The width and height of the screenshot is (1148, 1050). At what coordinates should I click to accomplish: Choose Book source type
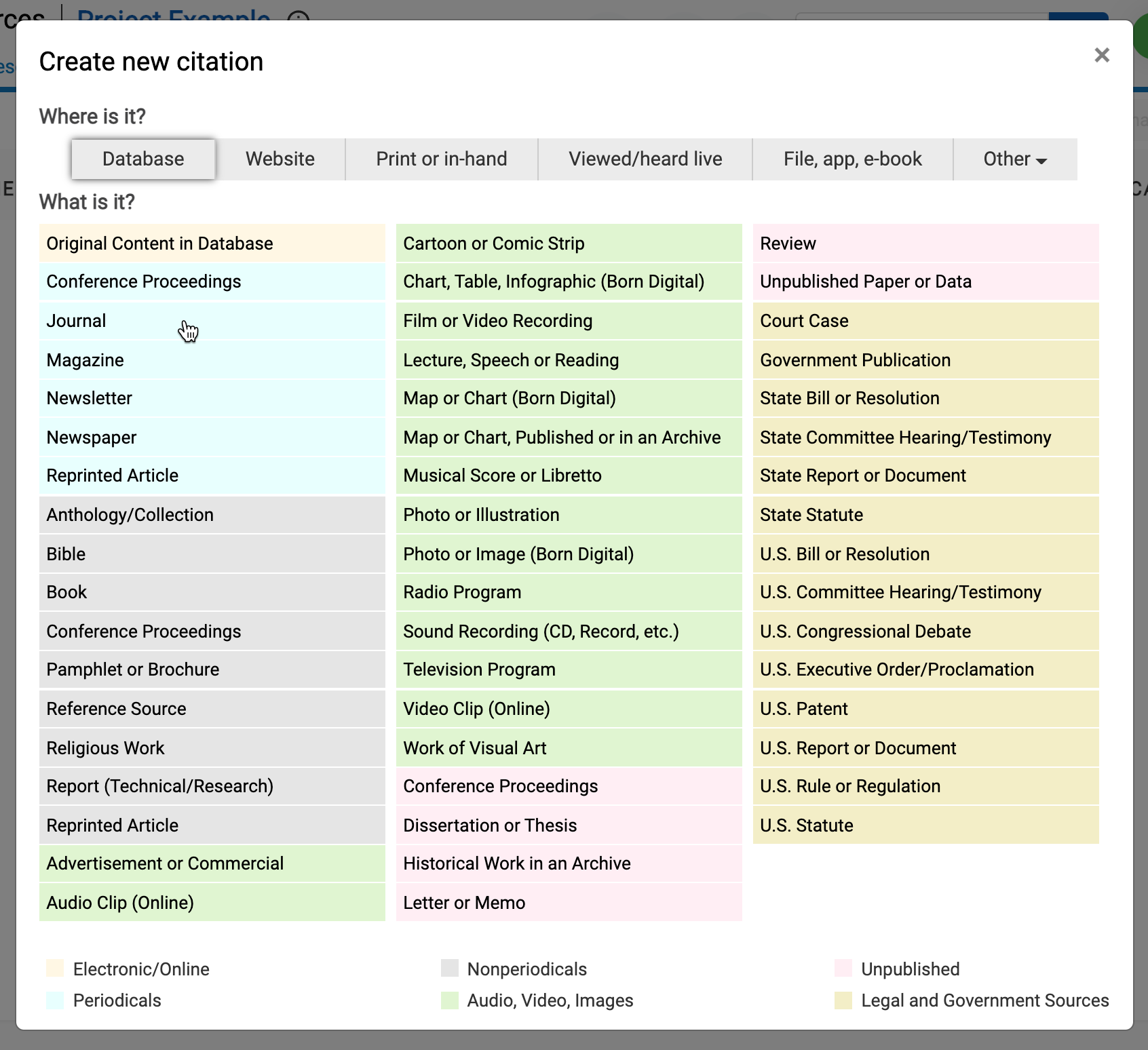tap(212, 592)
